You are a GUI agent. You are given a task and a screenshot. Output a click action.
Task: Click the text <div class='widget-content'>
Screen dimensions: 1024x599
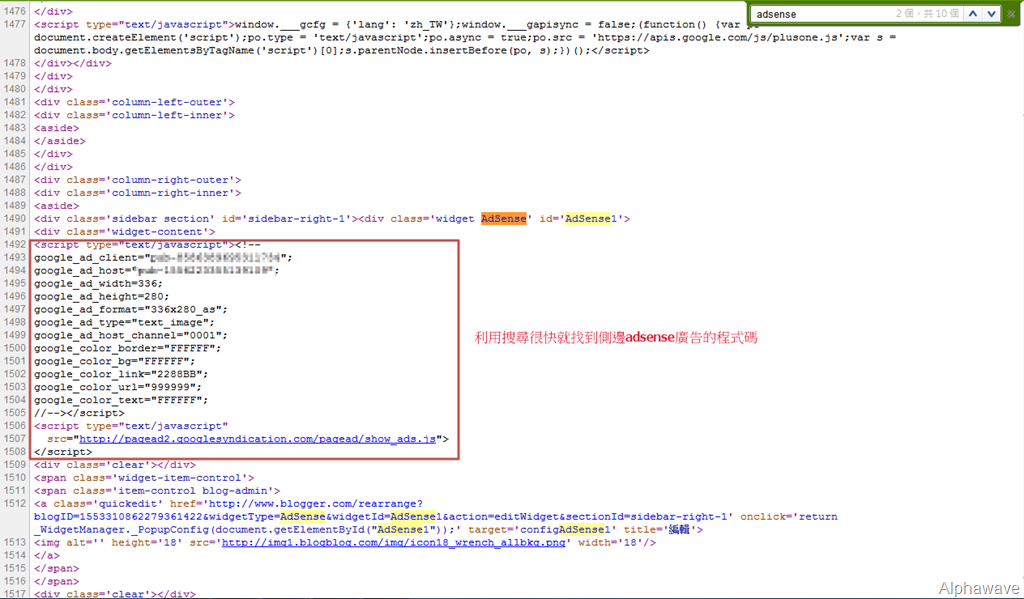click(125, 232)
